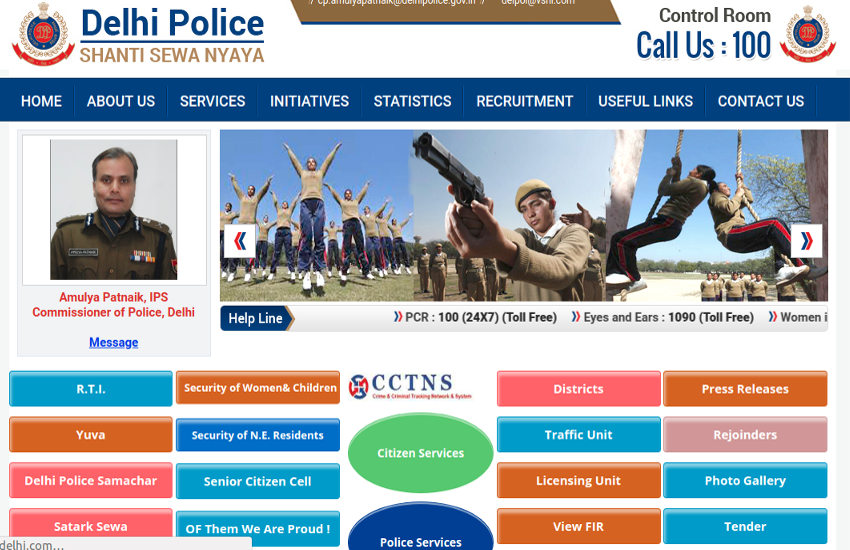Open the Services menu

tap(212, 101)
